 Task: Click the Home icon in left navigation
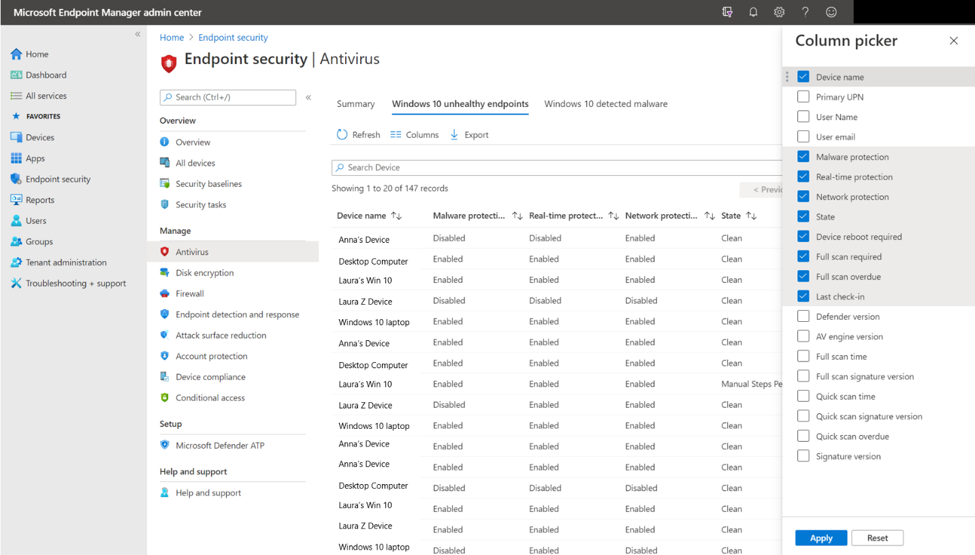click(x=16, y=54)
